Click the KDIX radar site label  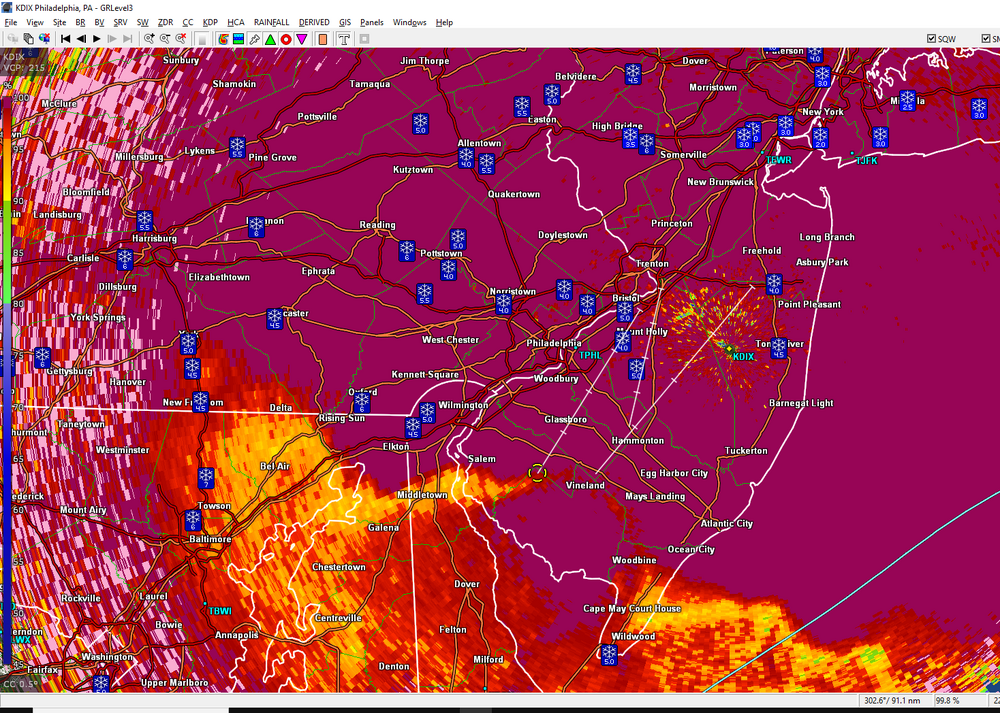coord(743,356)
